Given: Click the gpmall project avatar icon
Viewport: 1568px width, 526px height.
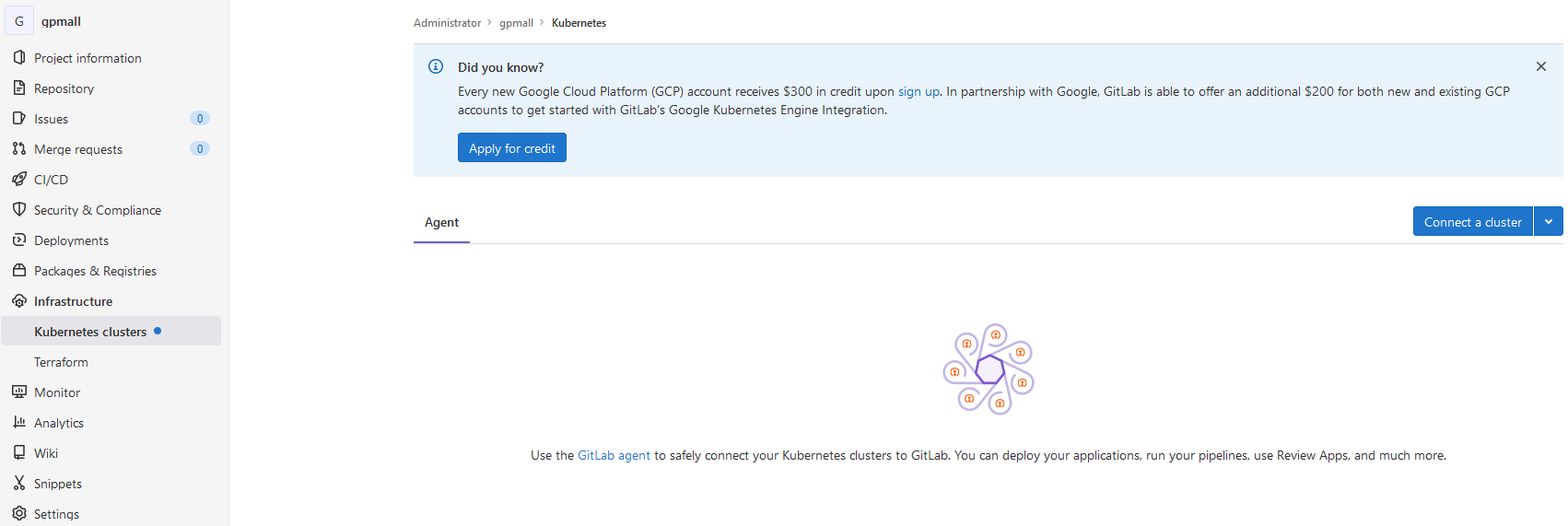Looking at the screenshot, I should click(19, 20).
